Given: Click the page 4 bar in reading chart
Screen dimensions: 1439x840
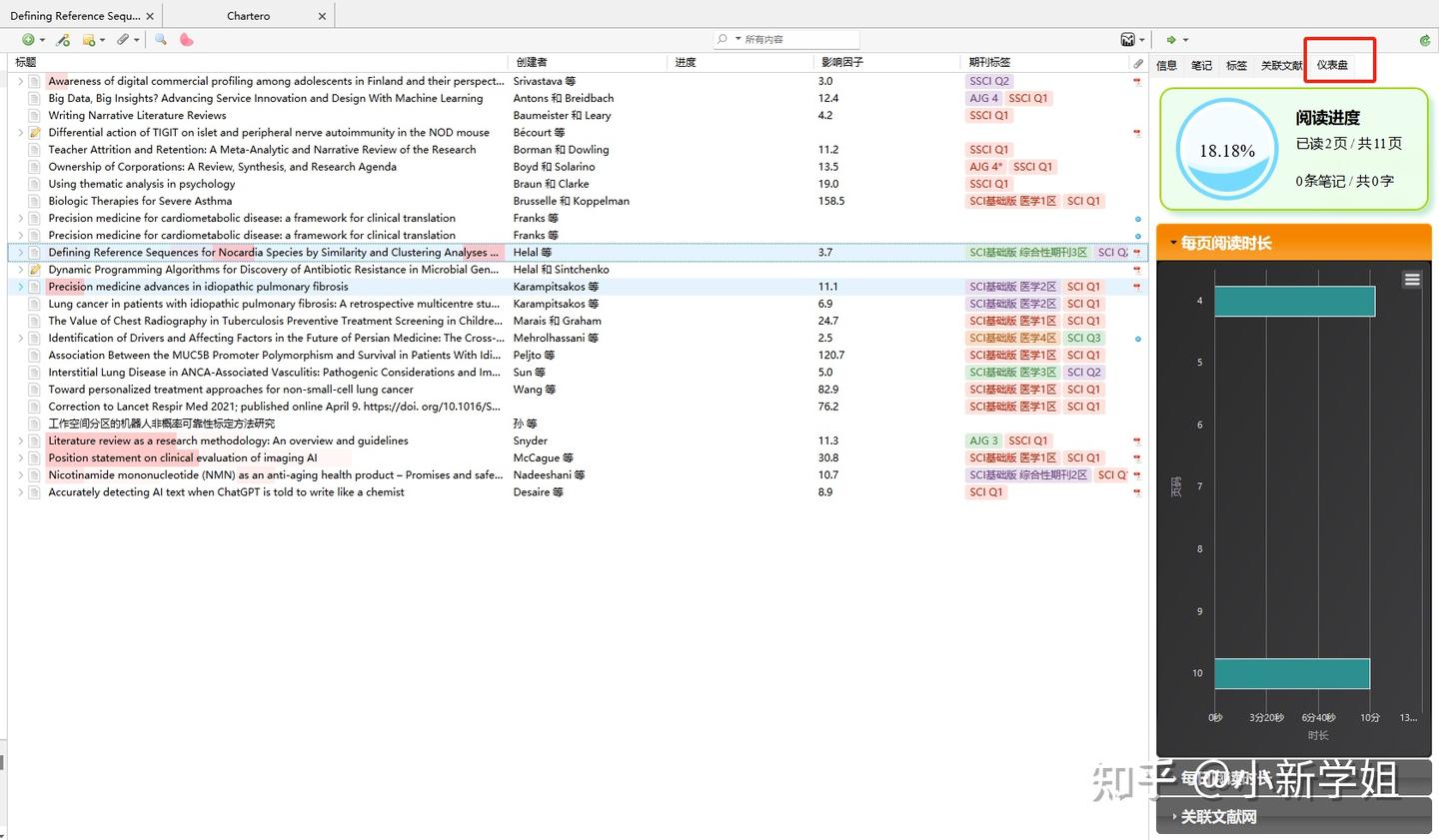Looking at the screenshot, I should 1295,301.
